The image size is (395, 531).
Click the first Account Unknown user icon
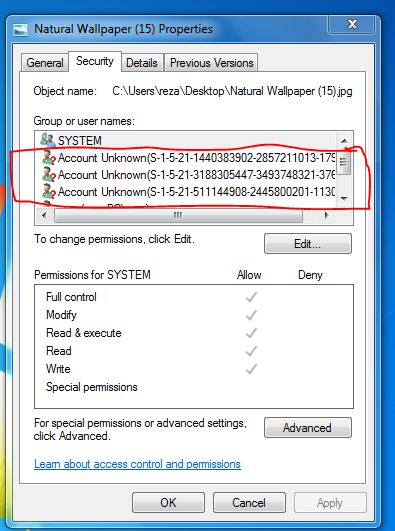tap(48, 158)
